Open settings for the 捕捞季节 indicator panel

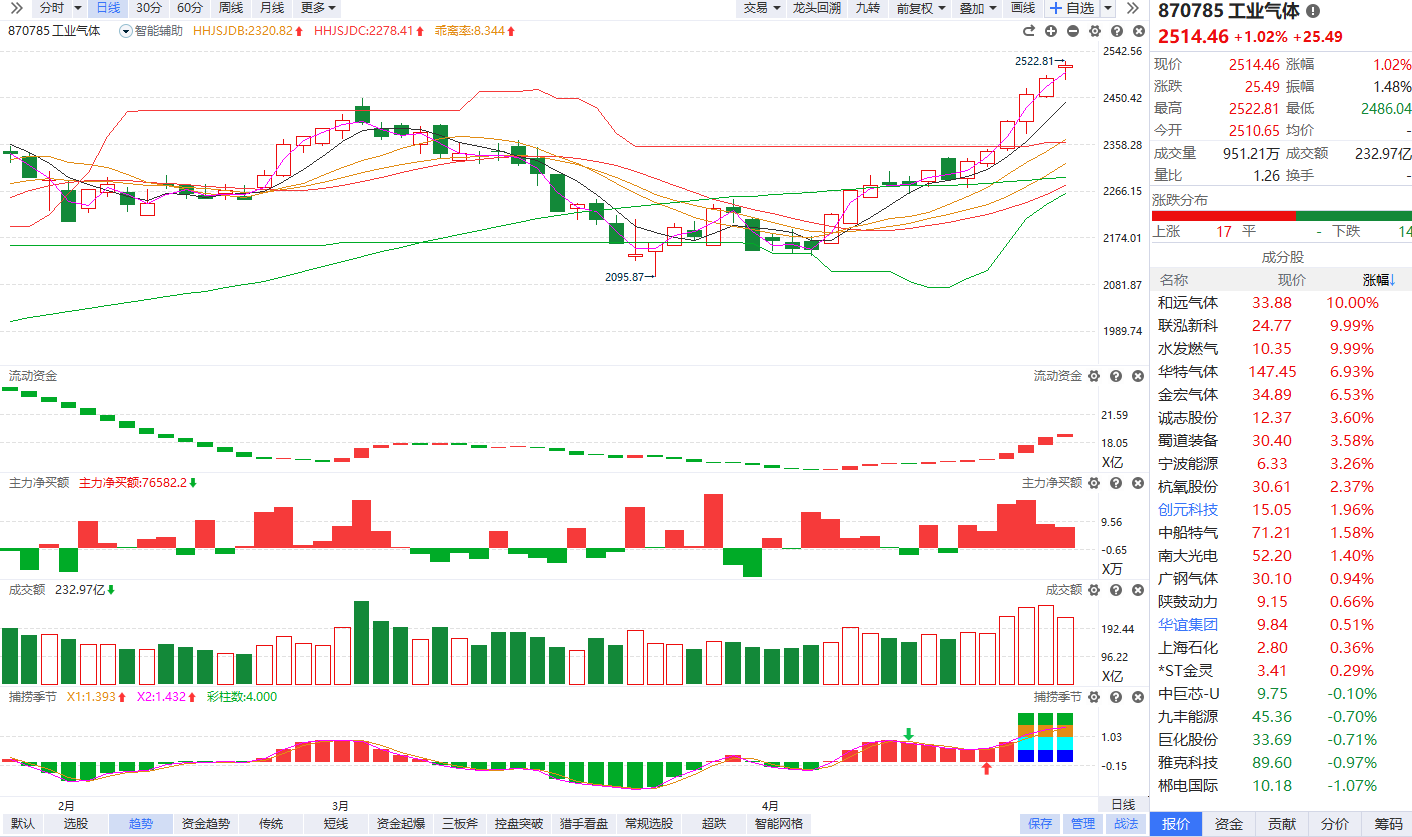[x=1093, y=697]
